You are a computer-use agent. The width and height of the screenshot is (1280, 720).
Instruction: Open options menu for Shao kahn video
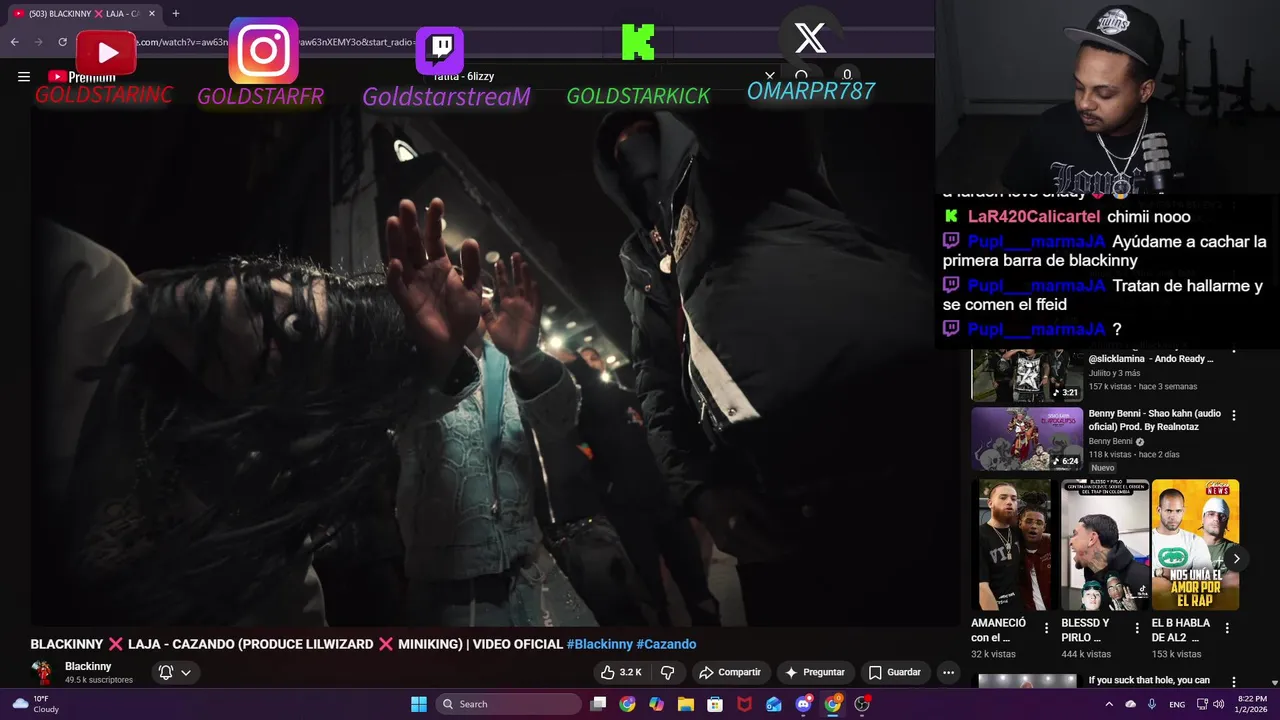pos(1233,415)
